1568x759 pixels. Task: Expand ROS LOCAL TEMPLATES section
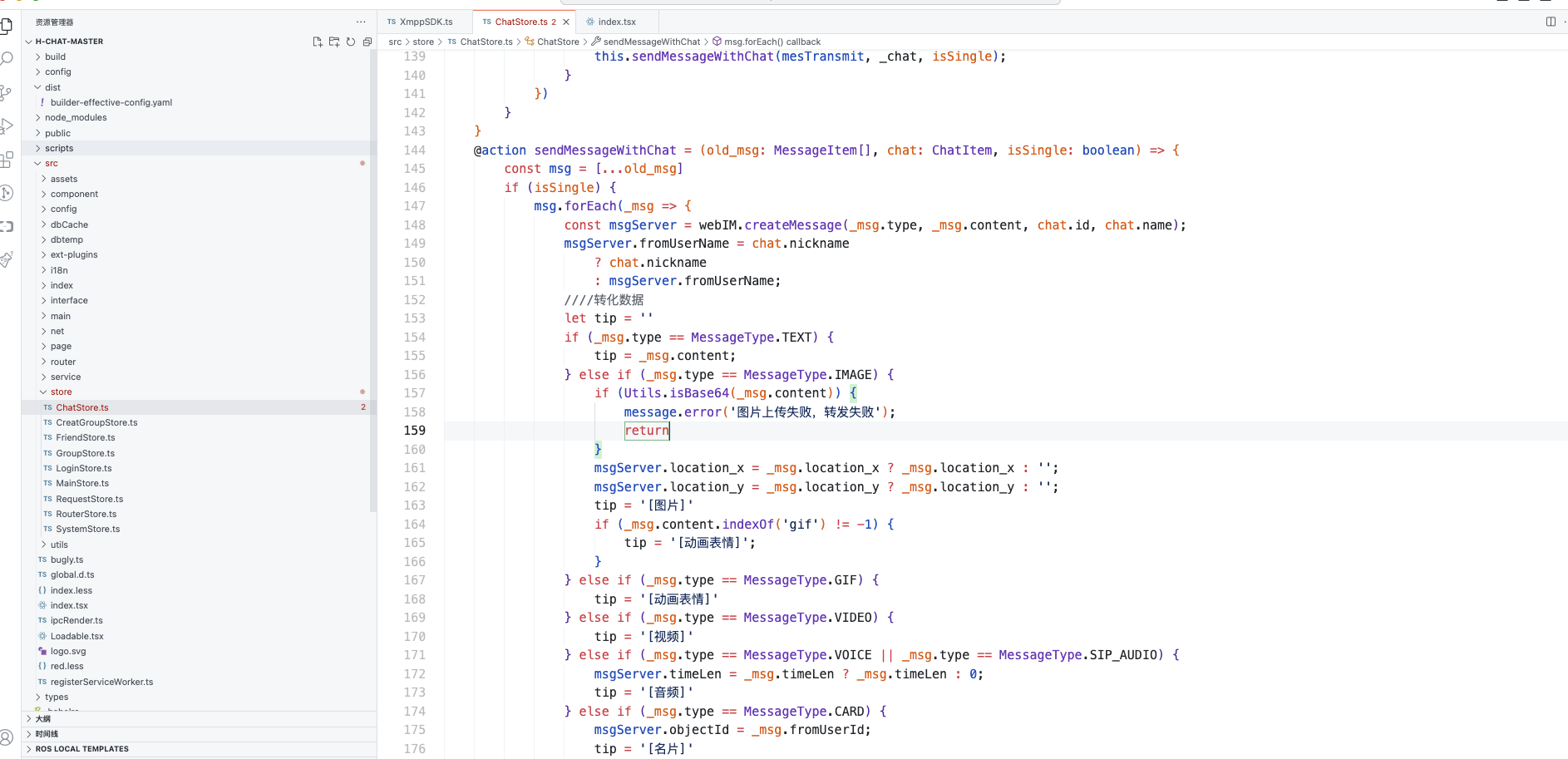200,749
